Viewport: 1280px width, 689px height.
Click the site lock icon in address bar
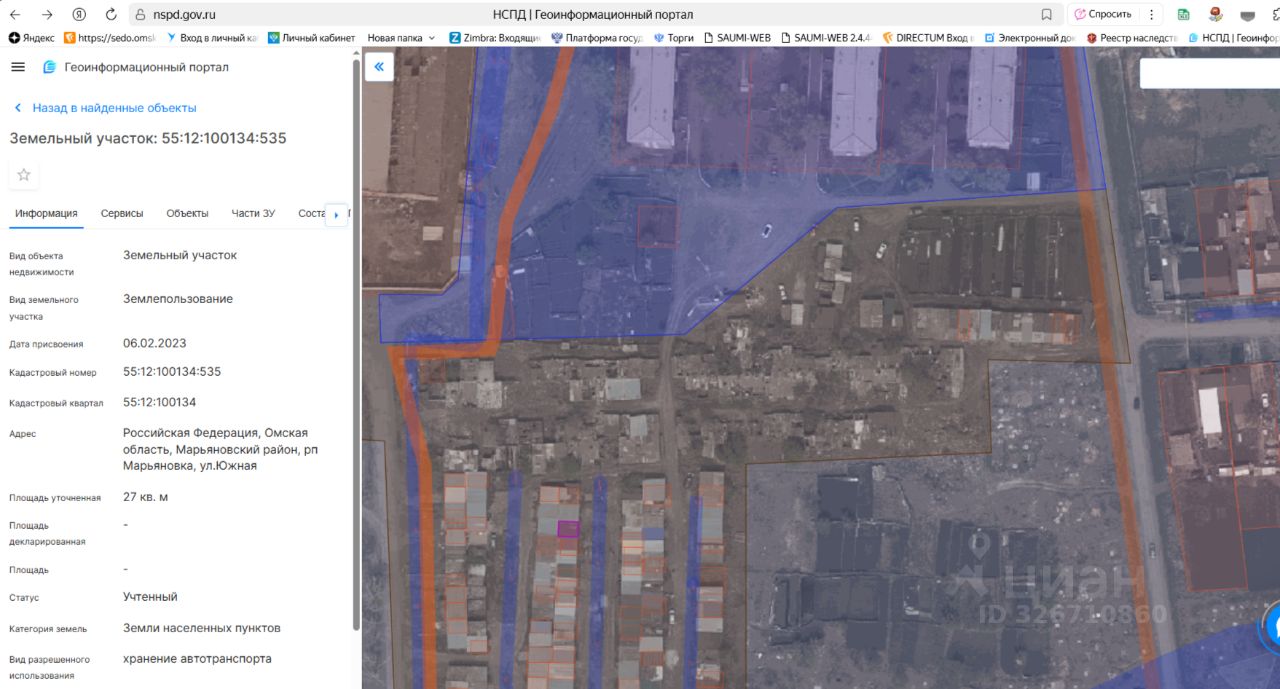pos(140,15)
